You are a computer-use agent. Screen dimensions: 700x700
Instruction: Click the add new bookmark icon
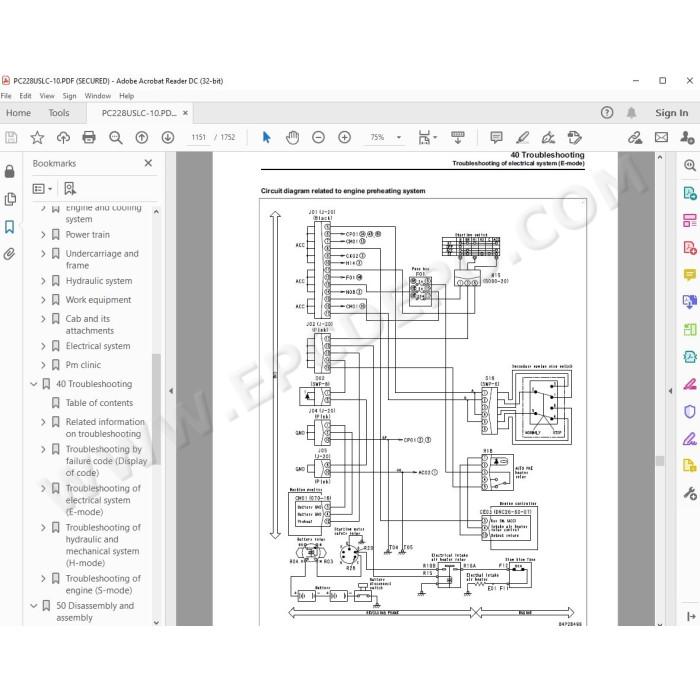coord(70,188)
